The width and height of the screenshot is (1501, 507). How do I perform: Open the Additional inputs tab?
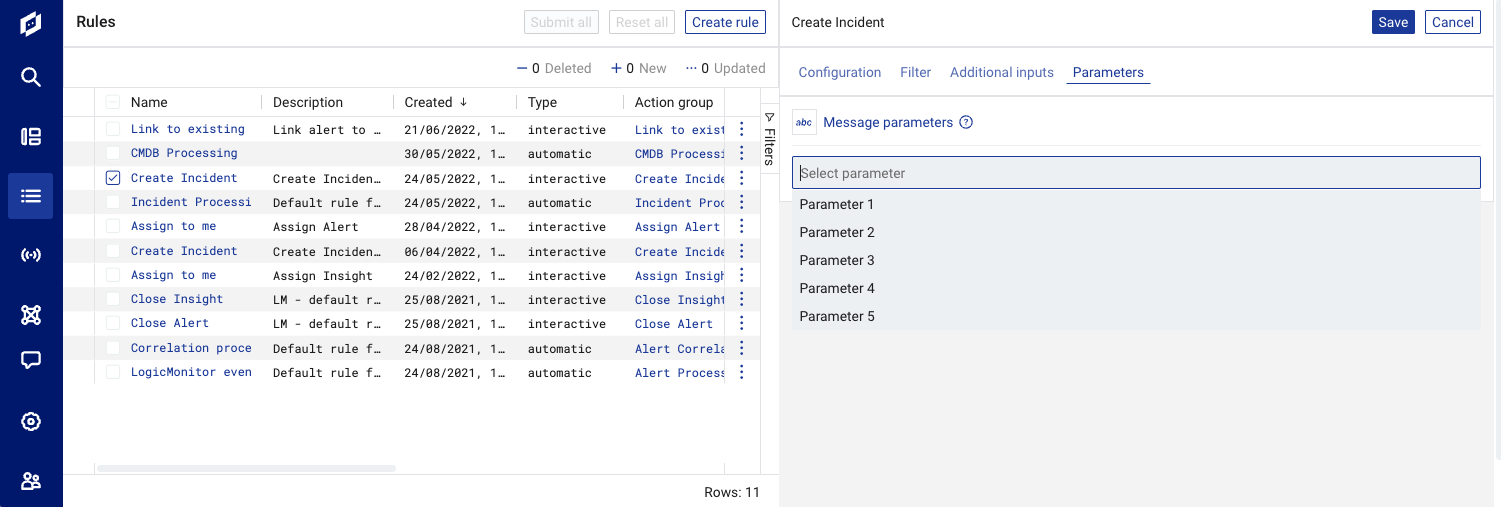click(1002, 72)
